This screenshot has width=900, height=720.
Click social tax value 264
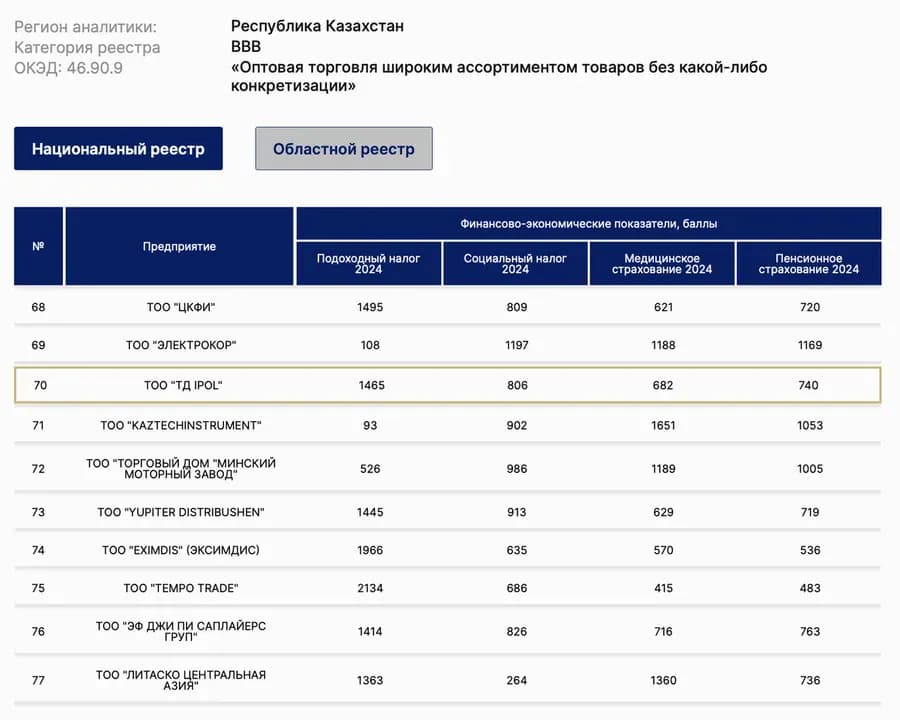tap(517, 680)
